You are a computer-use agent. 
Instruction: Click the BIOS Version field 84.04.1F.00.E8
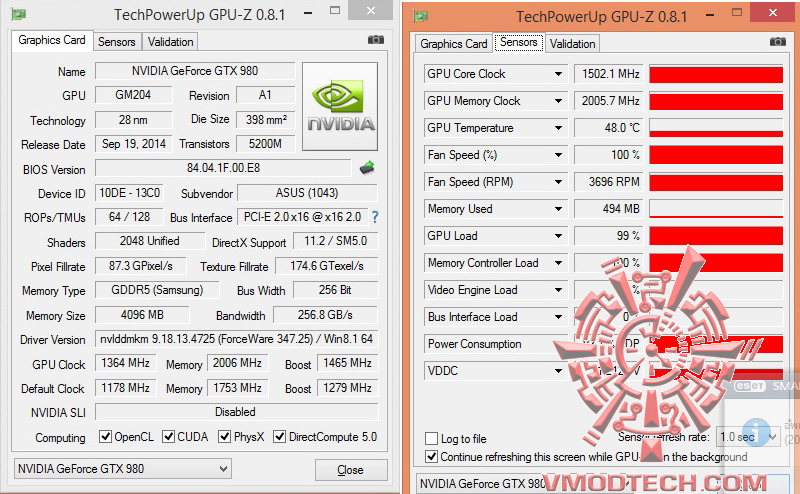click(x=223, y=168)
